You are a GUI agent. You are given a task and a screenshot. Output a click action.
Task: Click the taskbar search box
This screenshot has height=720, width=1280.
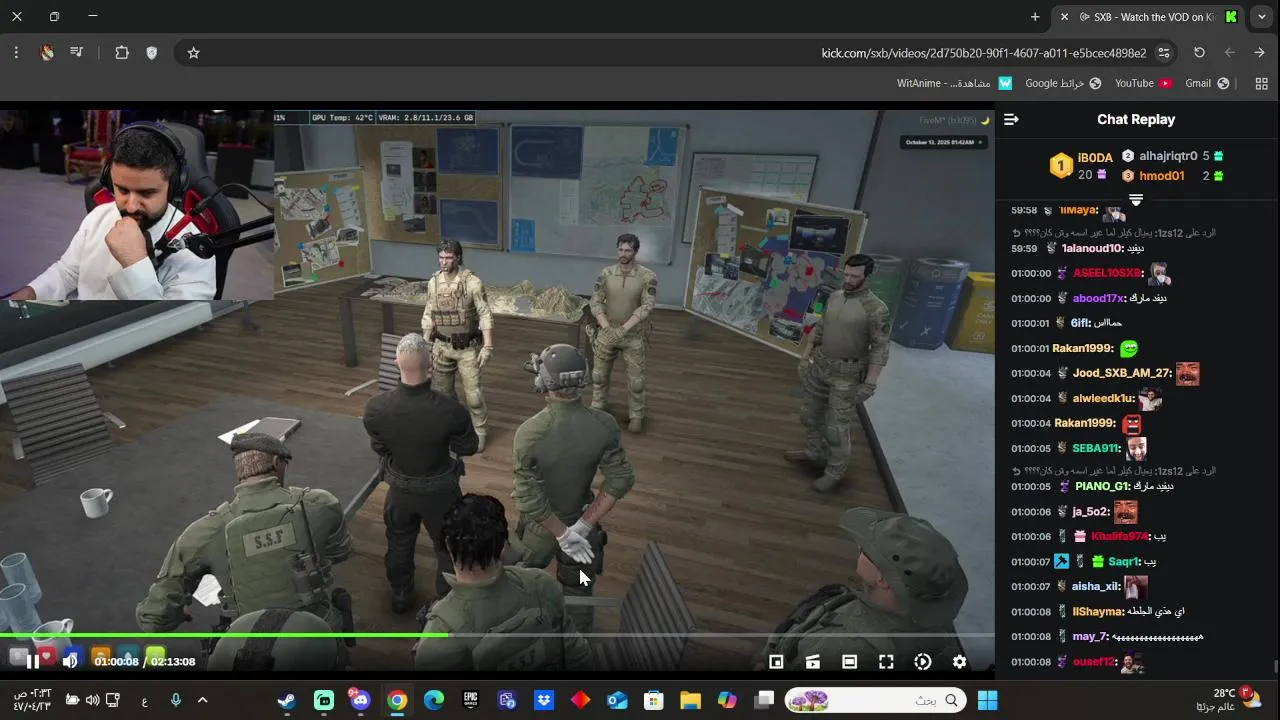(x=876, y=700)
